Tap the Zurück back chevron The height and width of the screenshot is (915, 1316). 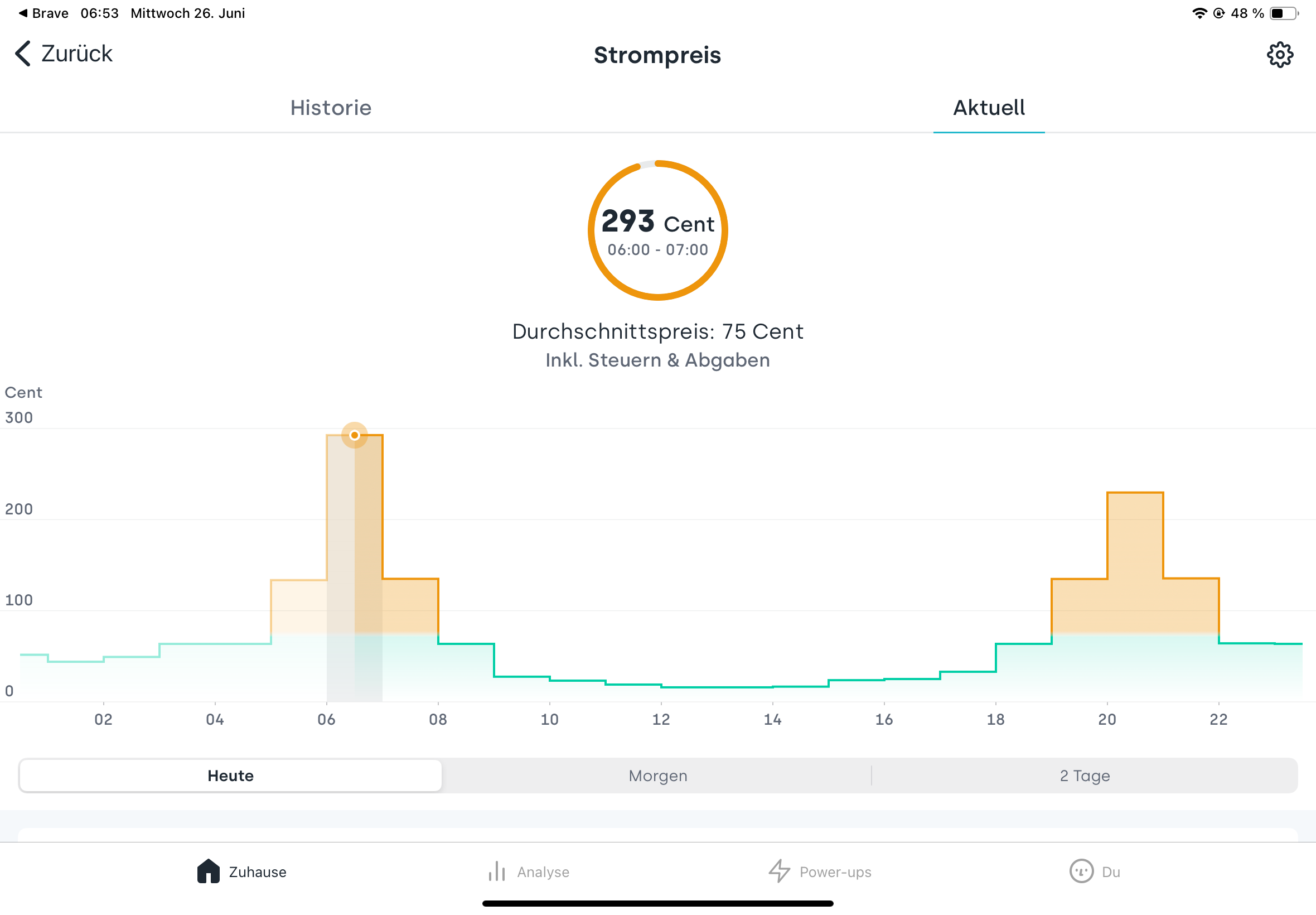point(22,54)
